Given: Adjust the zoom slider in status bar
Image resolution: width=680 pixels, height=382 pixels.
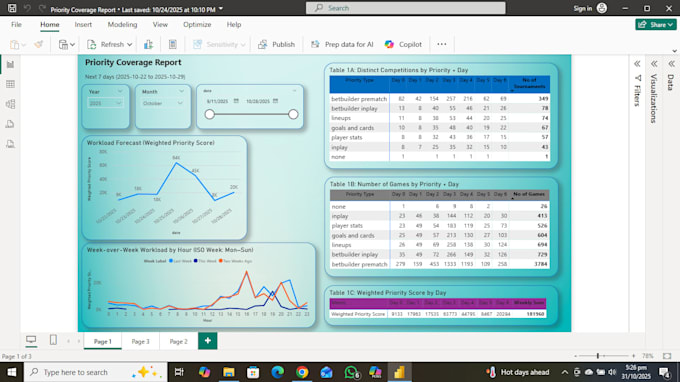Looking at the screenshot, I should (x=598, y=356).
